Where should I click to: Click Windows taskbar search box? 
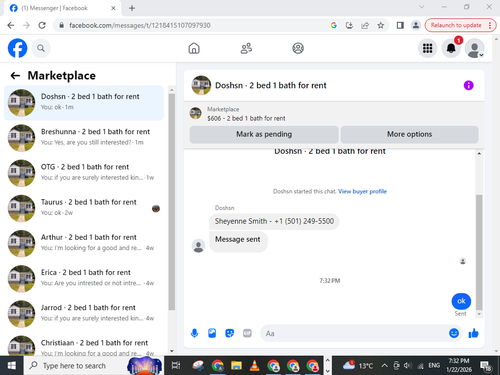93,366
